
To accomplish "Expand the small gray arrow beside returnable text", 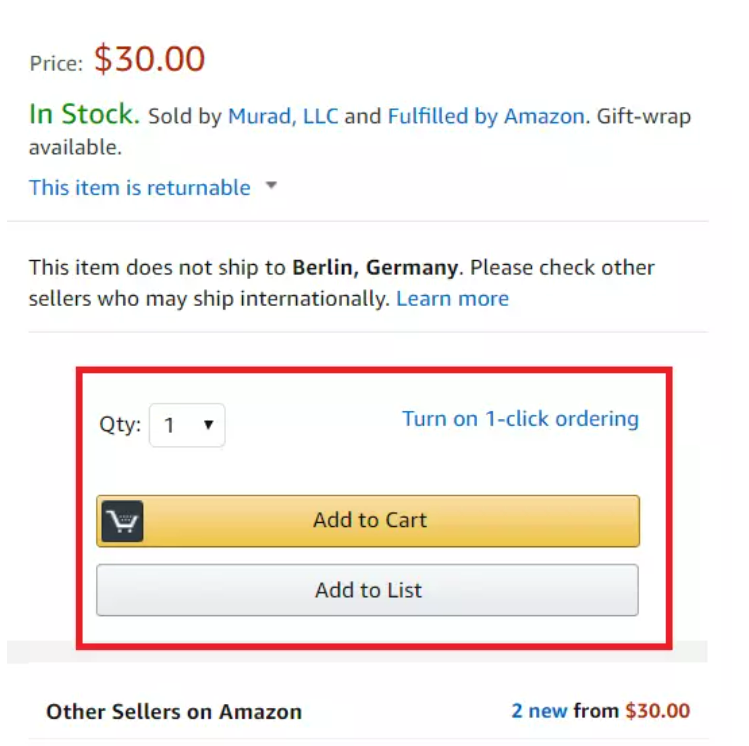I will click(x=271, y=185).
